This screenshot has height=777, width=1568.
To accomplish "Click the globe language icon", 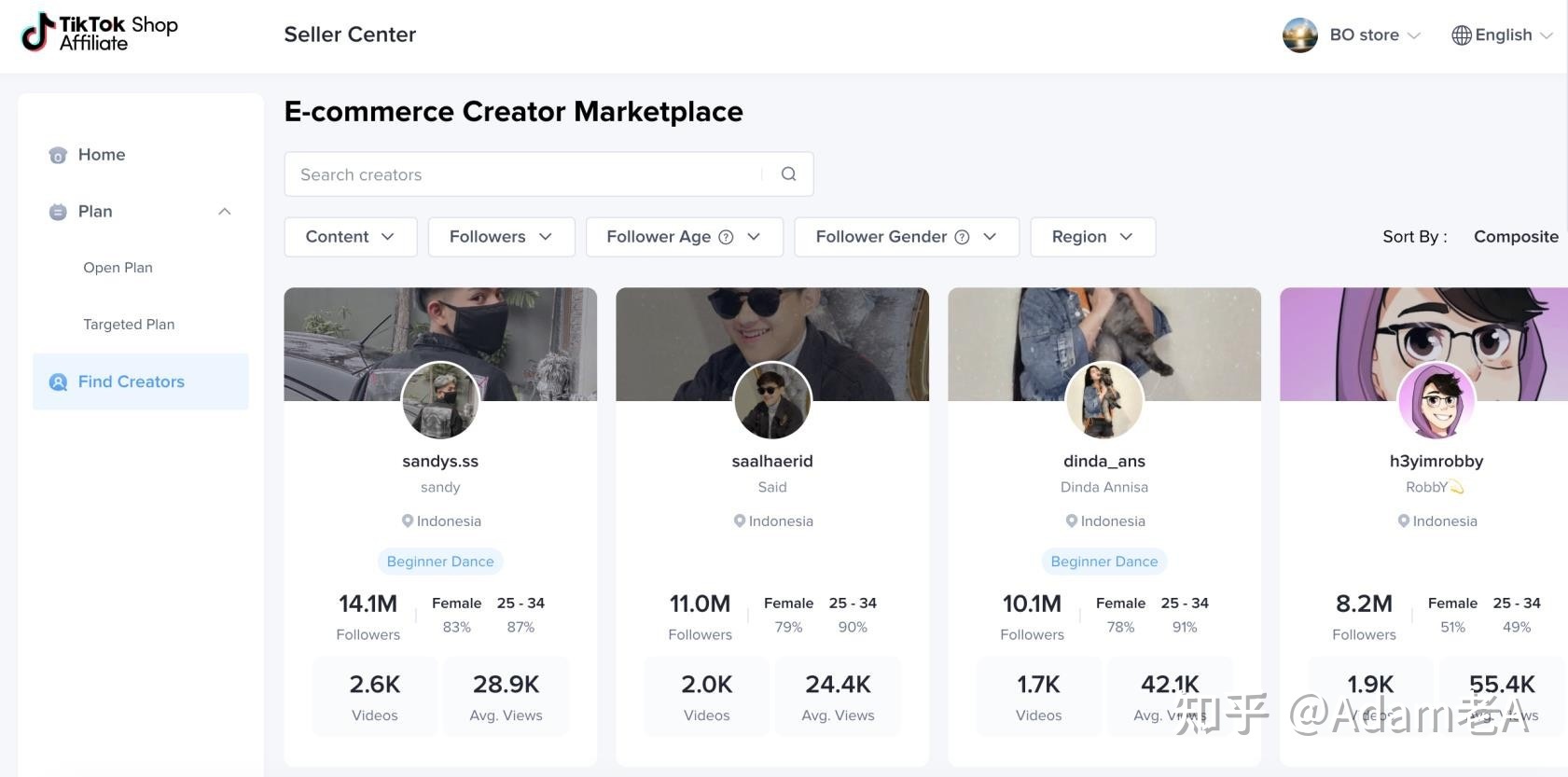I will coord(1461,35).
